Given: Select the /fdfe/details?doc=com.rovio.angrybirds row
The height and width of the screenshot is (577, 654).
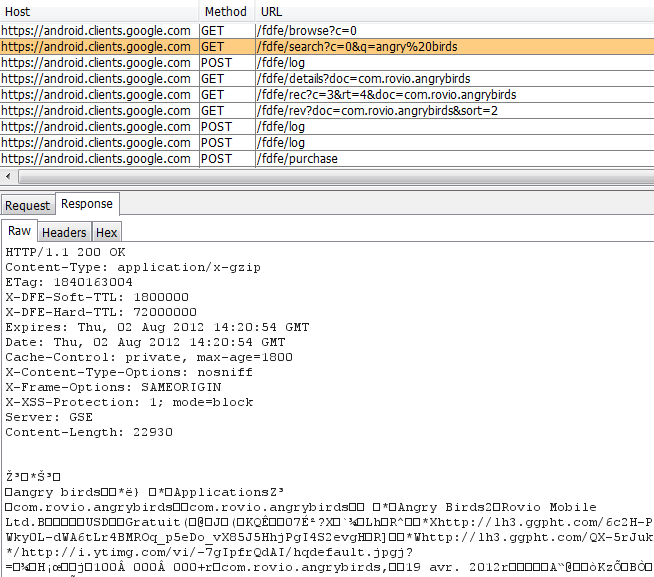Looking at the screenshot, I should point(327,79).
